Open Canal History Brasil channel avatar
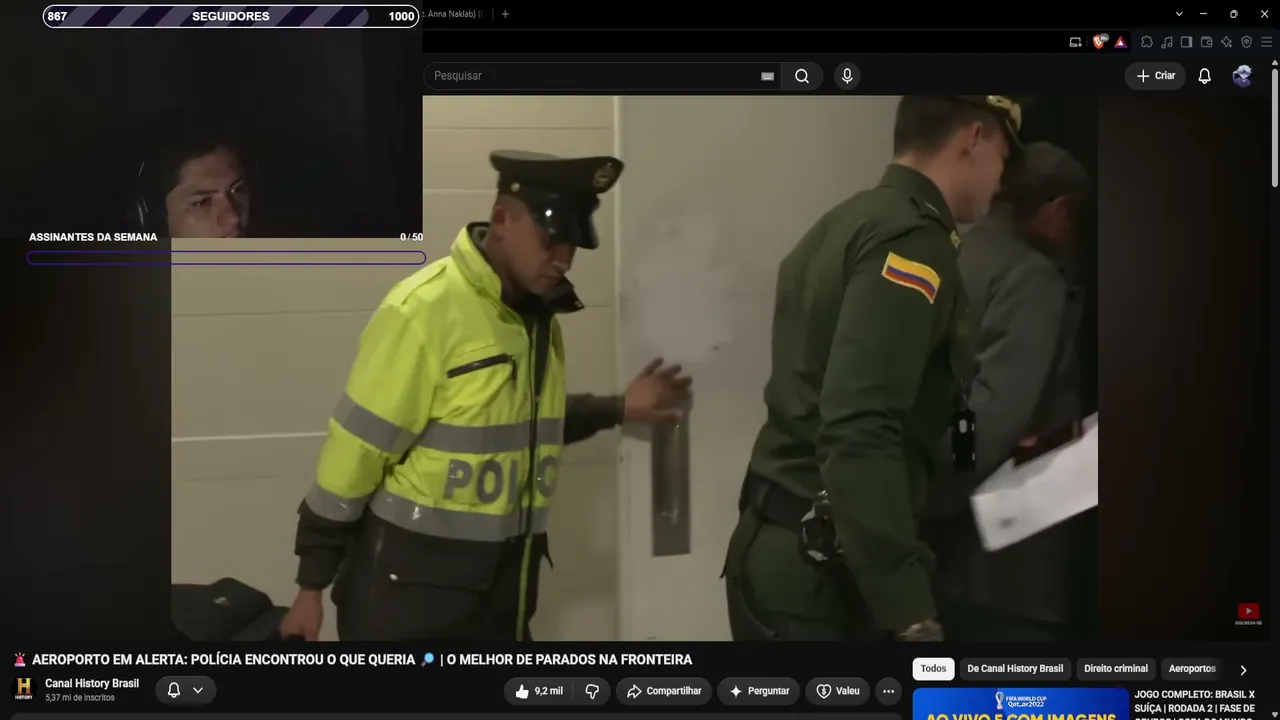 [x=24, y=689]
